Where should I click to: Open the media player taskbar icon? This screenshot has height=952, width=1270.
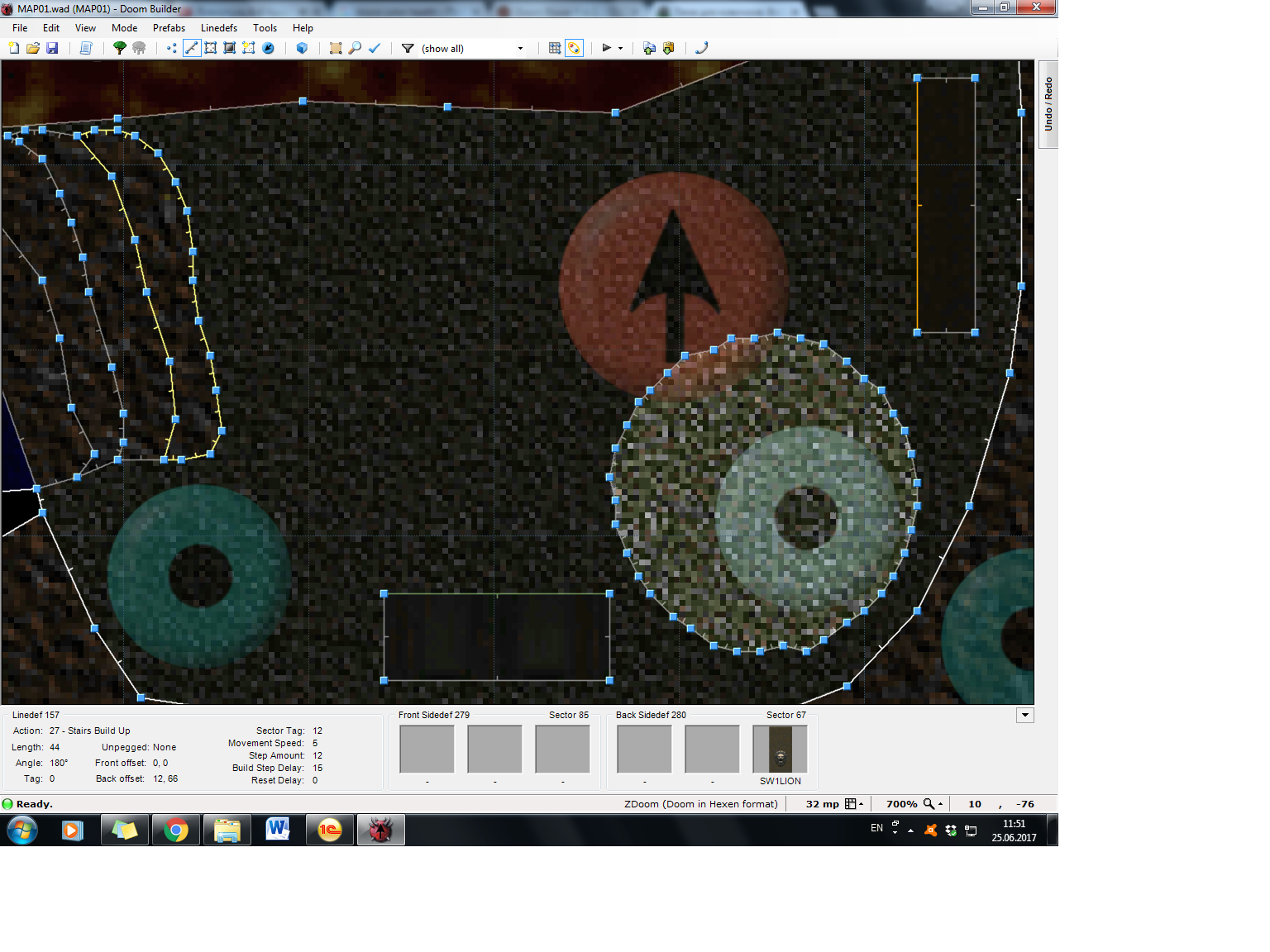pyautogui.click(x=73, y=830)
